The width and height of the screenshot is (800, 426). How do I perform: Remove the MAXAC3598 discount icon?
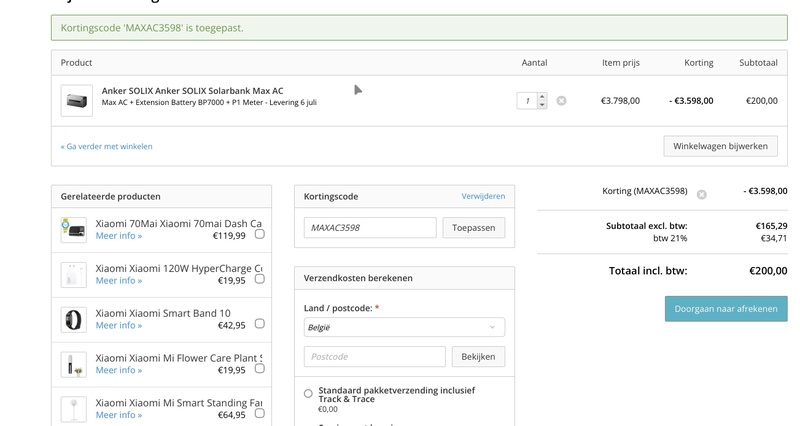[702, 194]
